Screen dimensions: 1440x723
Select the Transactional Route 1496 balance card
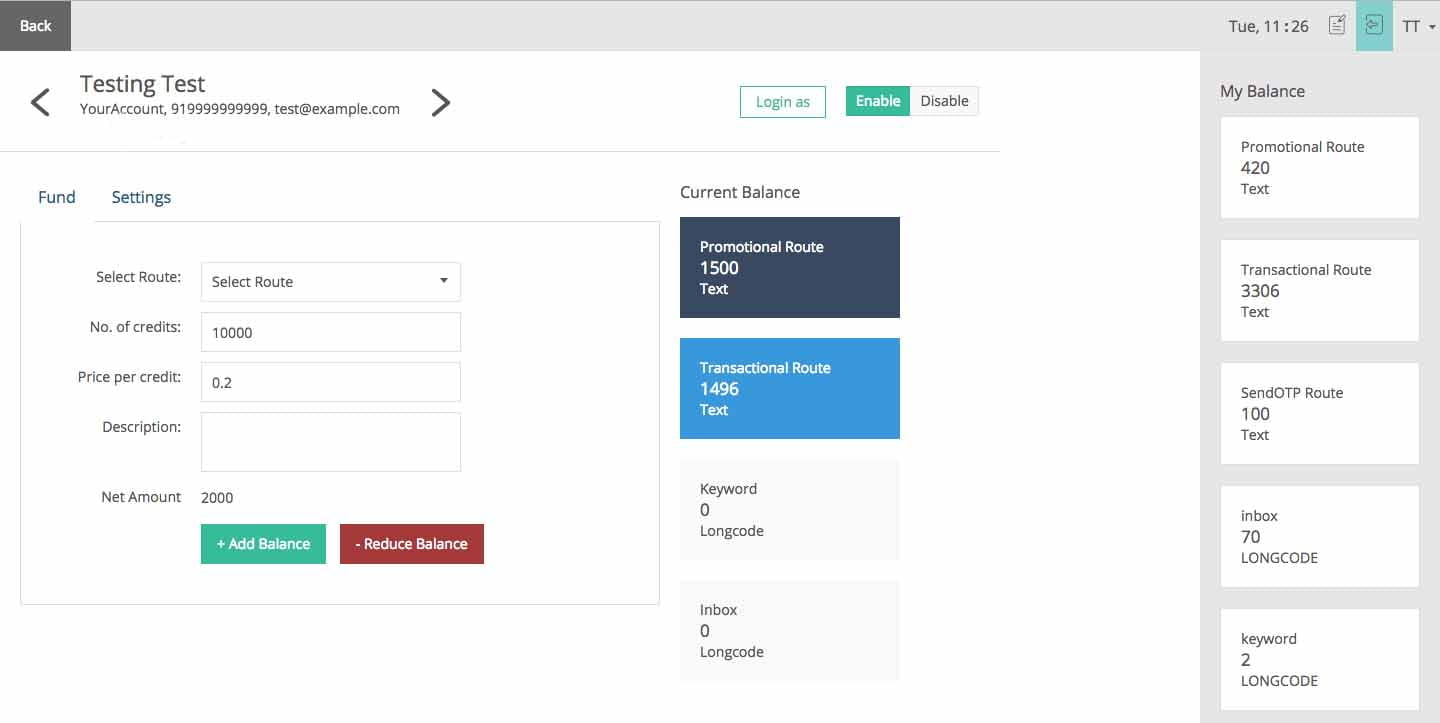click(790, 389)
